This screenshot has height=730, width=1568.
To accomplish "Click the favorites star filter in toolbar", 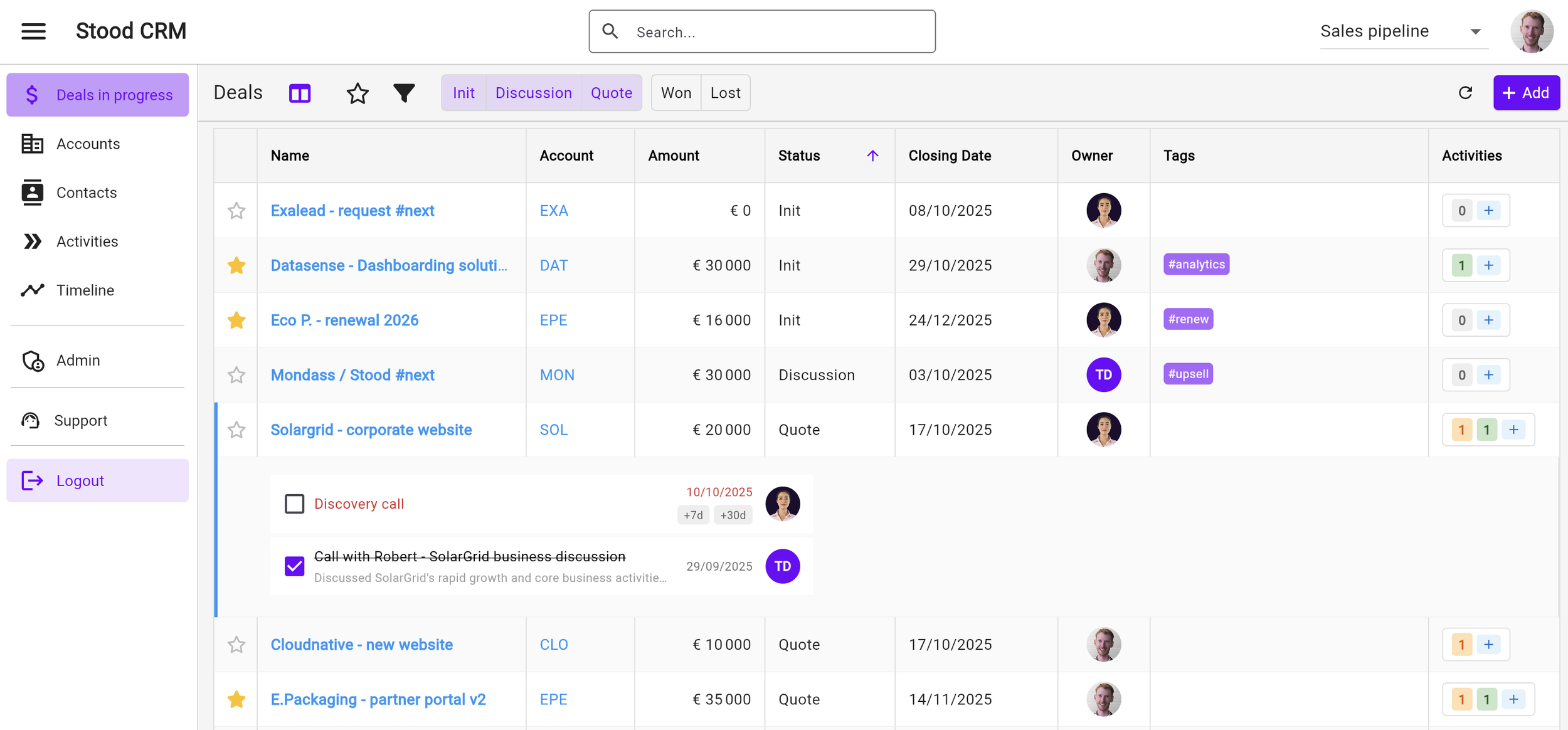I will [358, 93].
